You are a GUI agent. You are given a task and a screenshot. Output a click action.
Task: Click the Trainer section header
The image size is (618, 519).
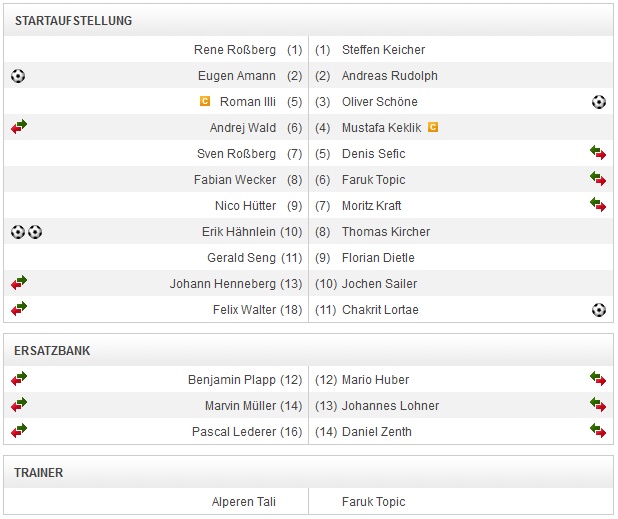pos(39,473)
